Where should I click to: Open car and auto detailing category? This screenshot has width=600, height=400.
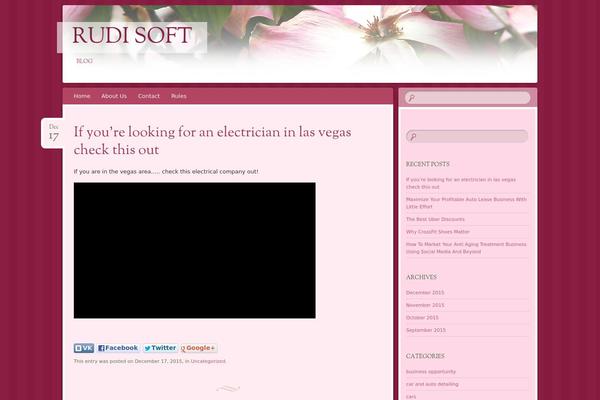click(x=432, y=384)
